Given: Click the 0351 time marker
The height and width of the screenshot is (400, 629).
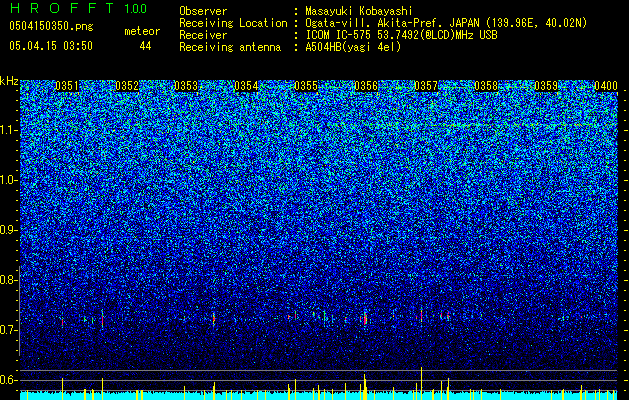Looking at the screenshot, I should click(x=67, y=86).
